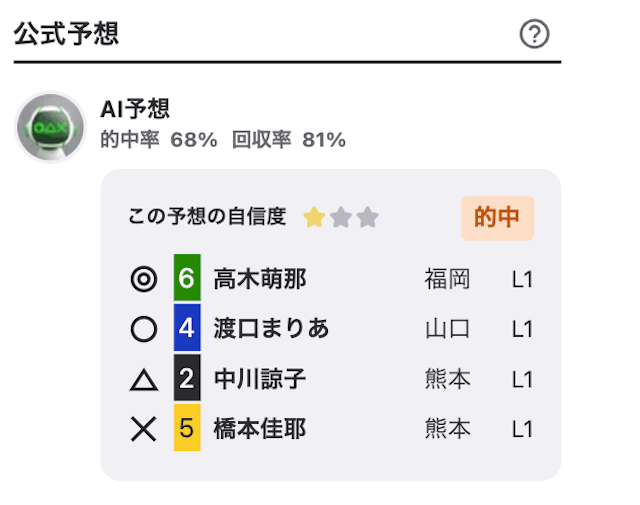This screenshot has height=505, width=640.
Task: Click the AI robot avatar
Action: pos(51,127)
